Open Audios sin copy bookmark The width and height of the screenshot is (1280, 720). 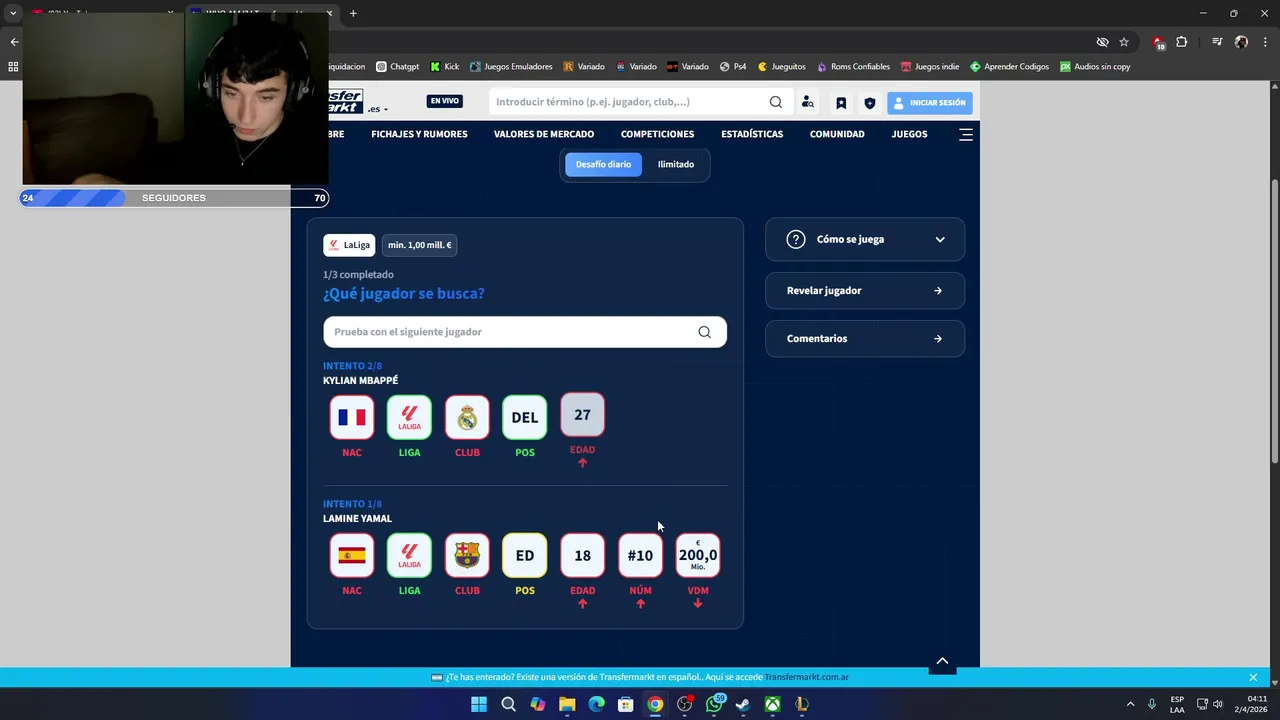(1095, 67)
